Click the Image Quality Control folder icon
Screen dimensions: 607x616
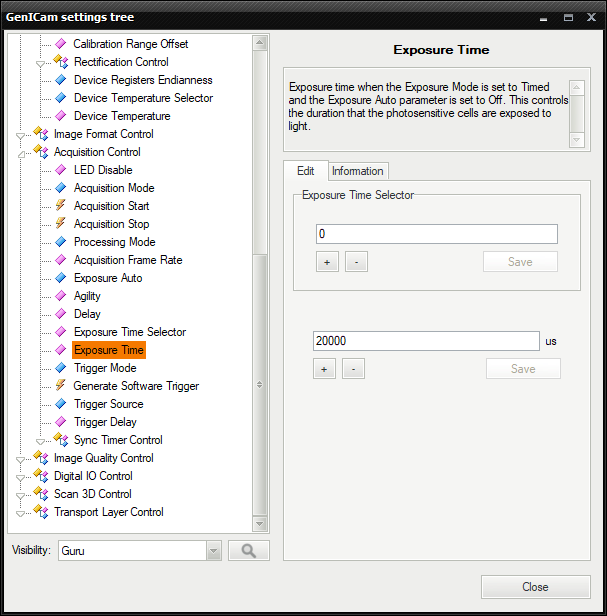41,458
